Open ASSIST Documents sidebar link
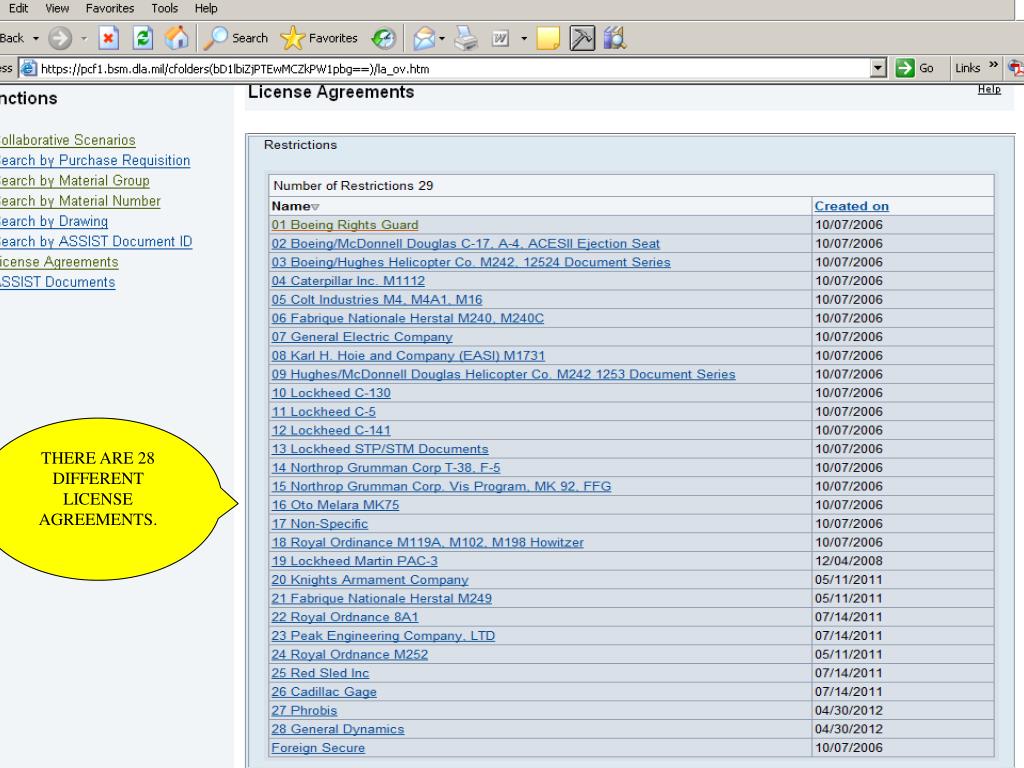 click(57, 282)
